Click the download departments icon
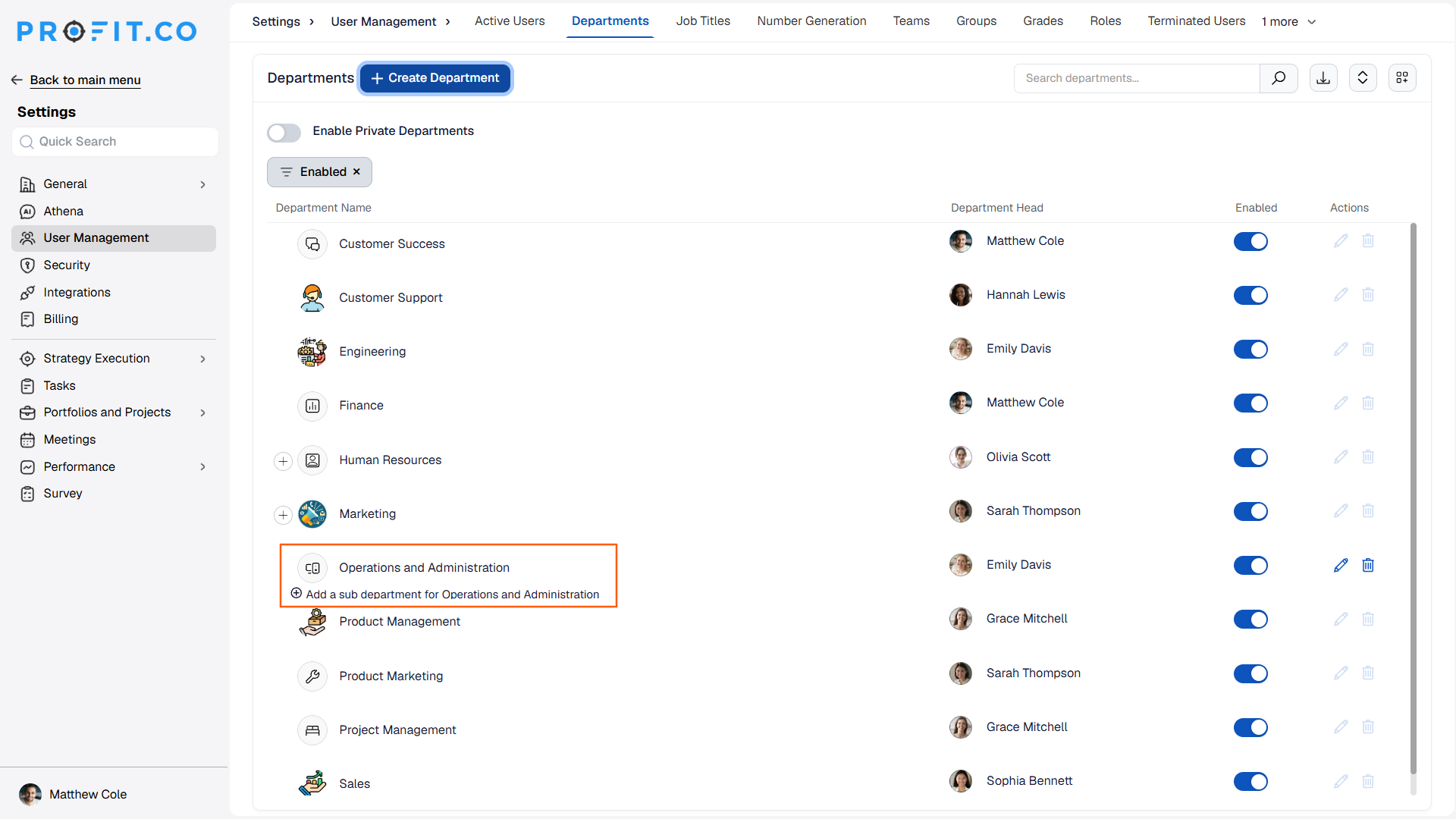The height and width of the screenshot is (819, 1456). pyautogui.click(x=1323, y=78)
